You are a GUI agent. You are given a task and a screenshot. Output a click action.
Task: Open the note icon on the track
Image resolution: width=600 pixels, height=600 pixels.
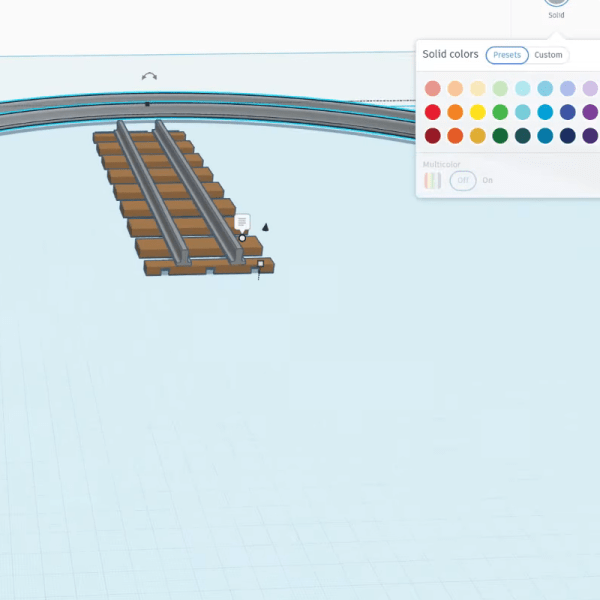click(242, 221)
